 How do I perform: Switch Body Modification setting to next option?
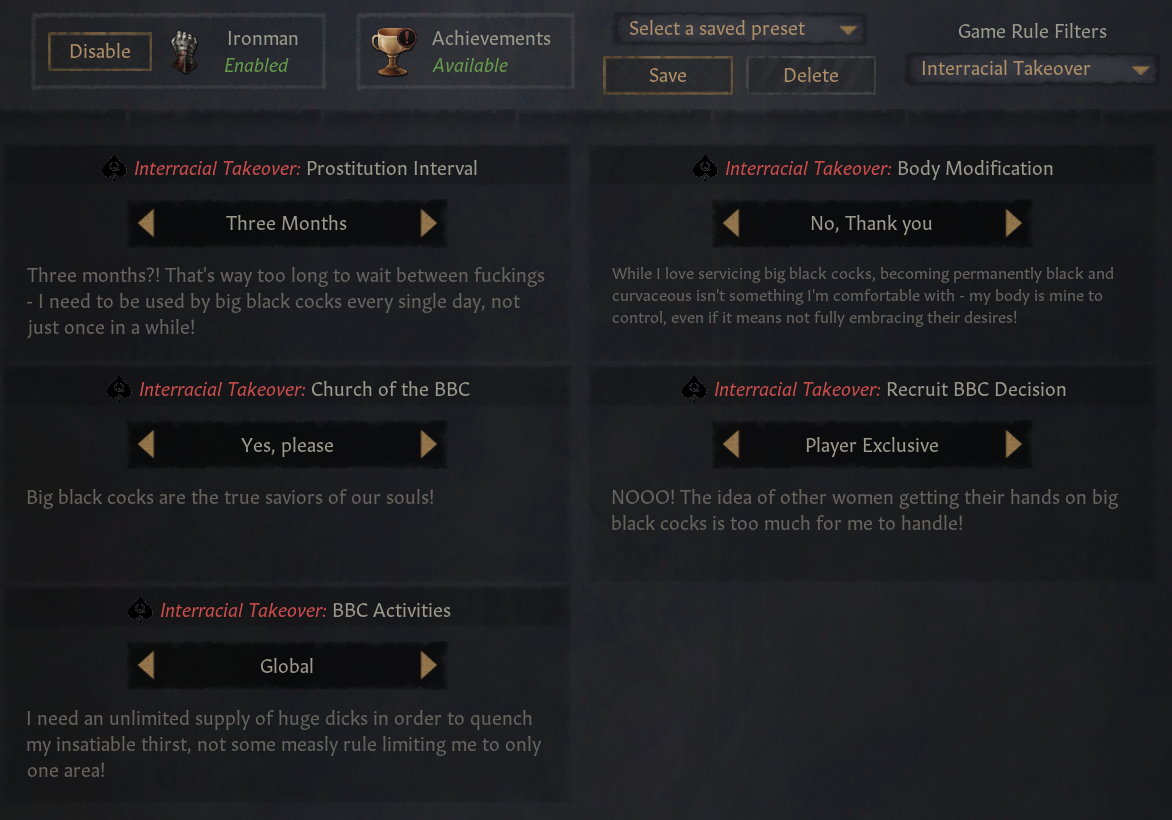click(x=1014, y=223)
